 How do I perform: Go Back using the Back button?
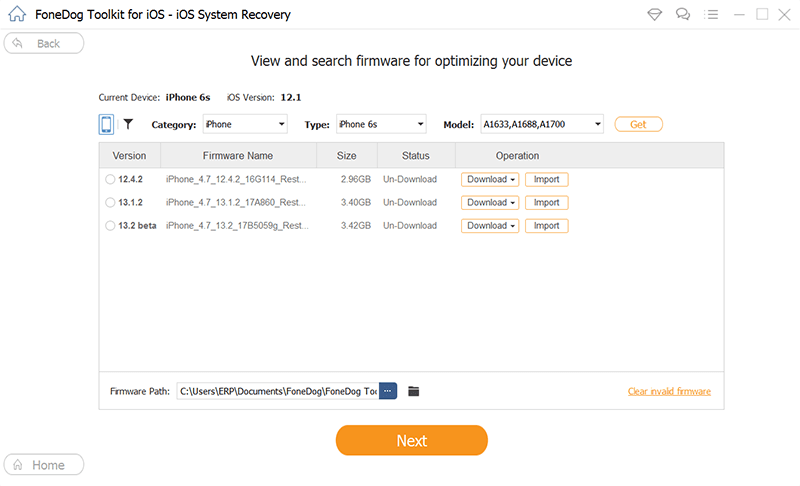coord(44,43)
